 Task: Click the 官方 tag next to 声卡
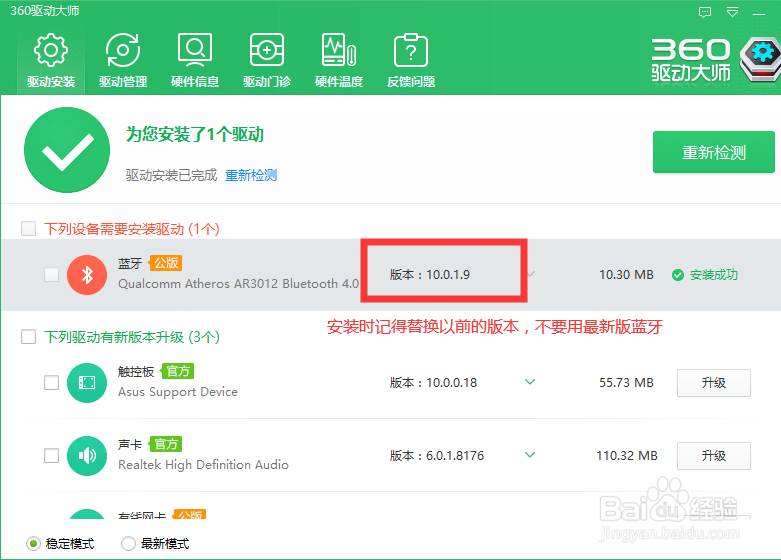166,444
